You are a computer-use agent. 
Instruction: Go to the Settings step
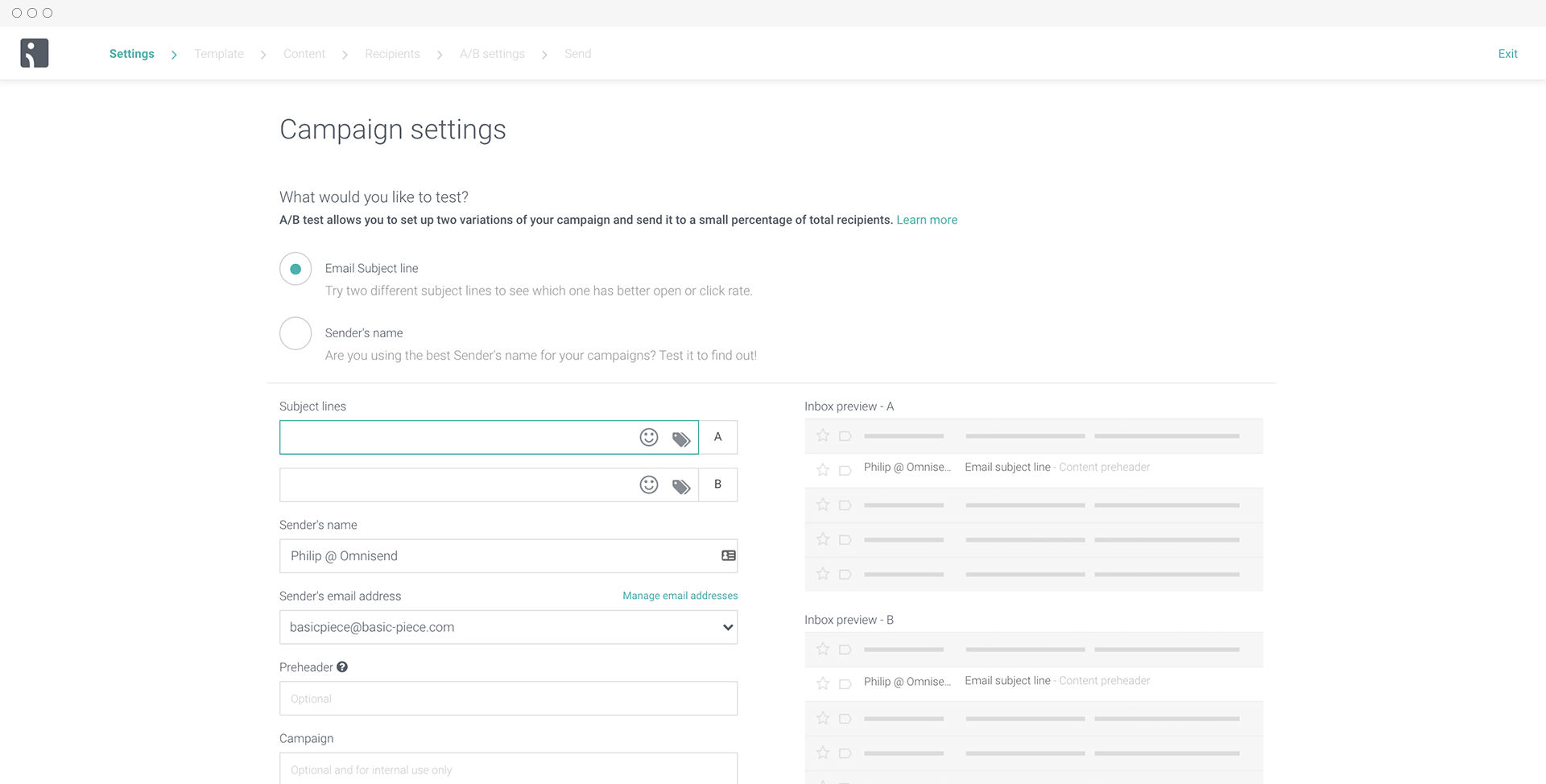pyautogui.click(x=132, y=54)
